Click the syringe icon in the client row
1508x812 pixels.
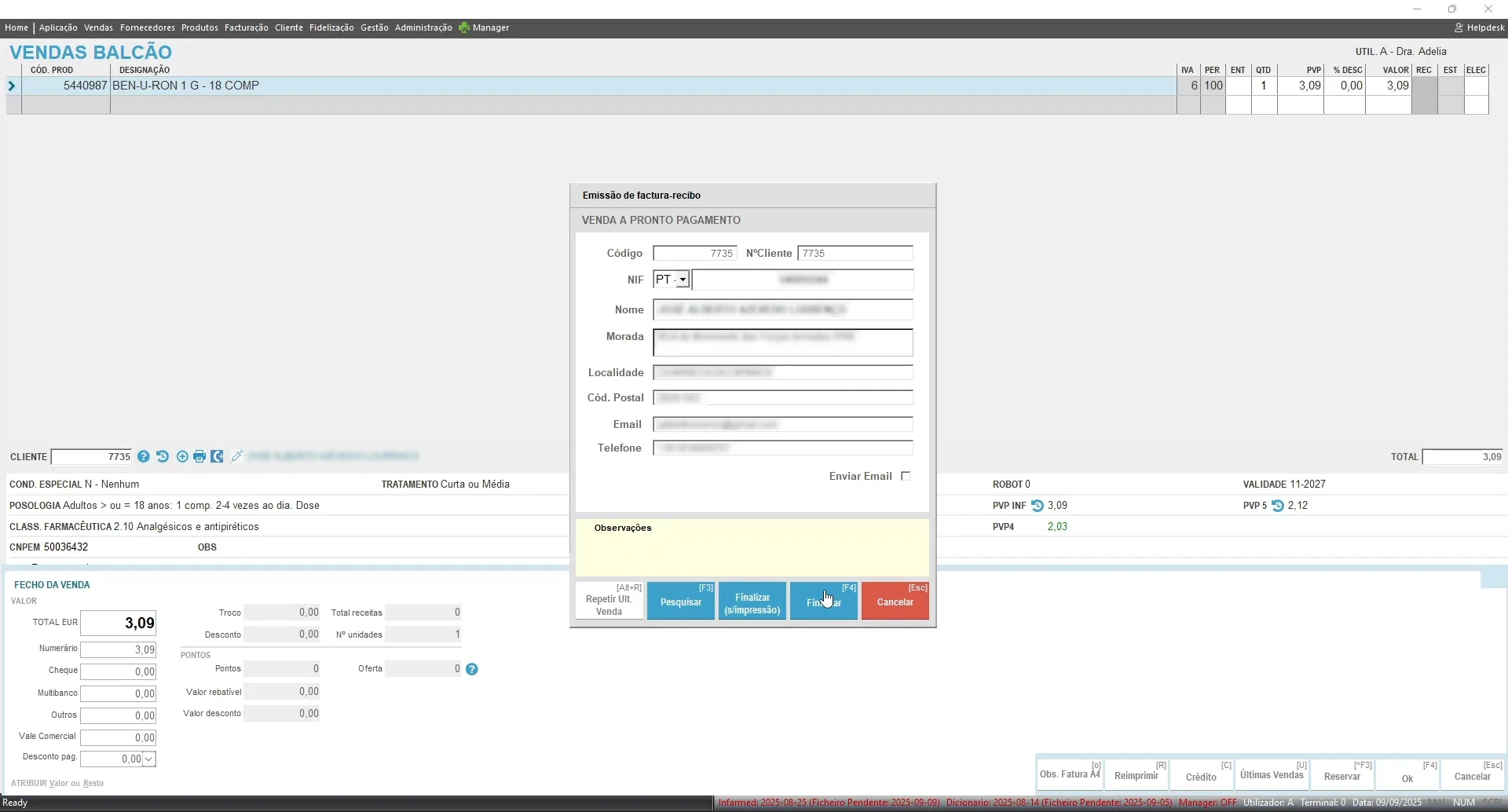[236, 456]
